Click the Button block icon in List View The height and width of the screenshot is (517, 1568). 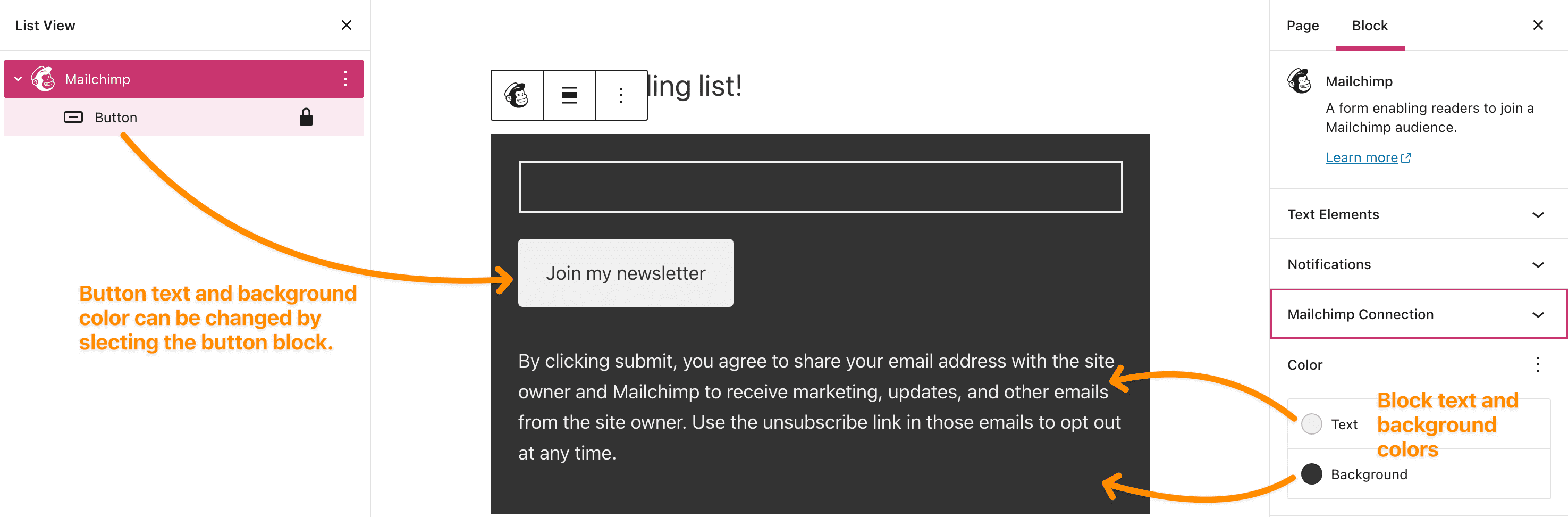[x=73, y=117]
